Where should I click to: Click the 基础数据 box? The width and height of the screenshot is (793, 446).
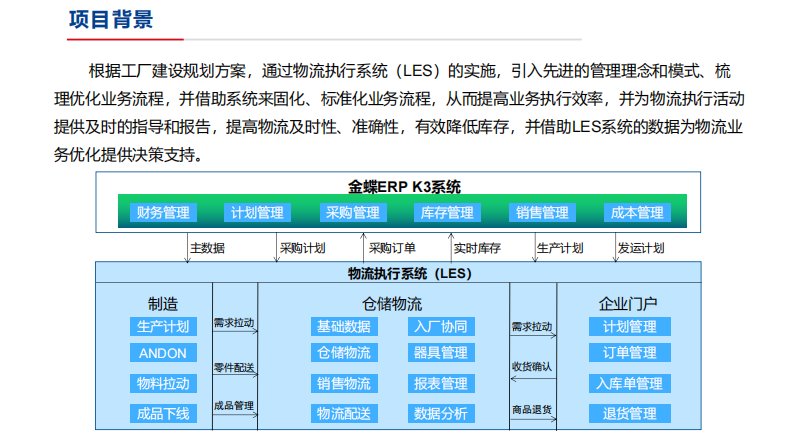click(344, 327)
